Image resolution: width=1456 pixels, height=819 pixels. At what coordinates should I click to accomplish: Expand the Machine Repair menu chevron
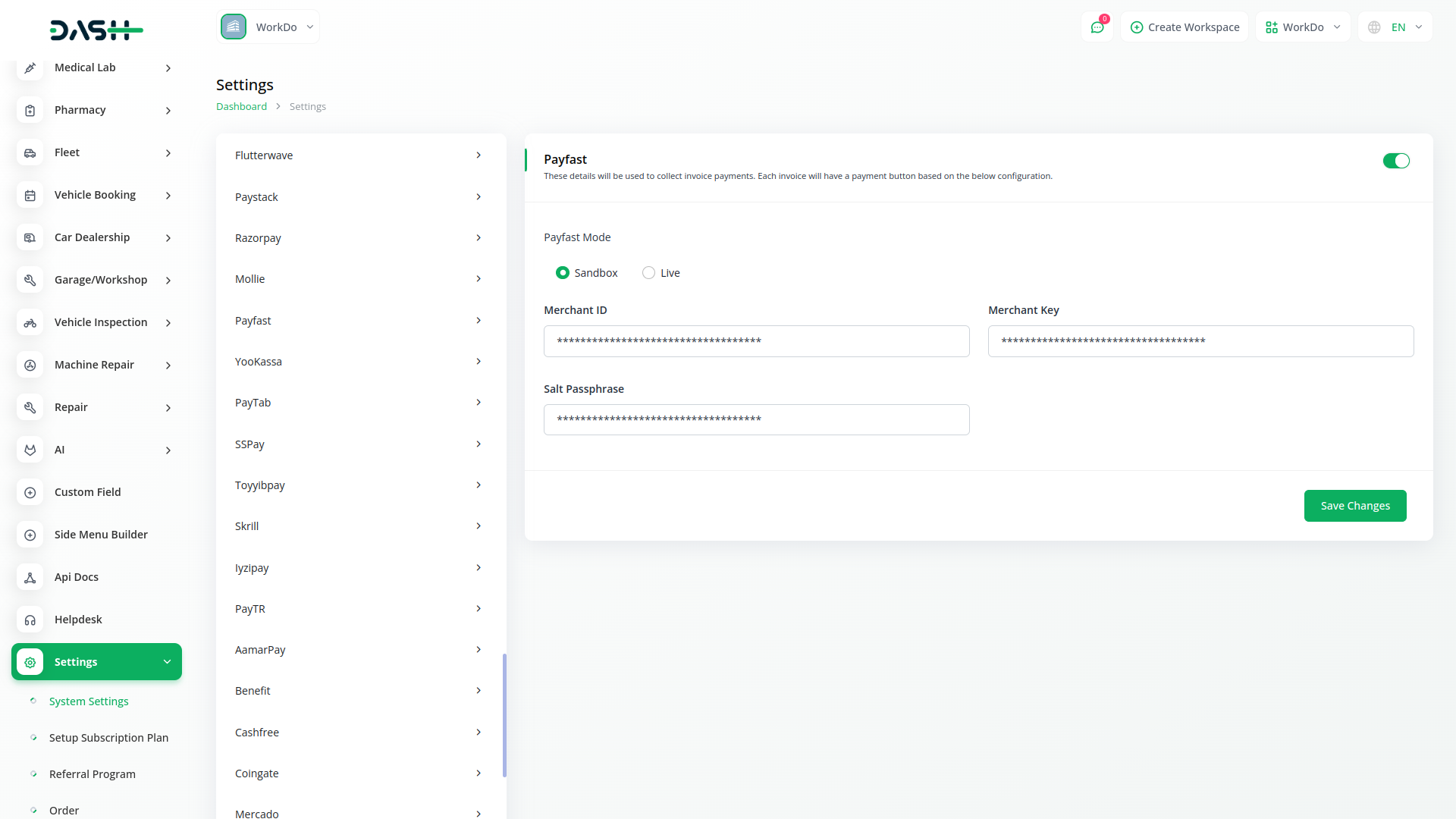168,366
